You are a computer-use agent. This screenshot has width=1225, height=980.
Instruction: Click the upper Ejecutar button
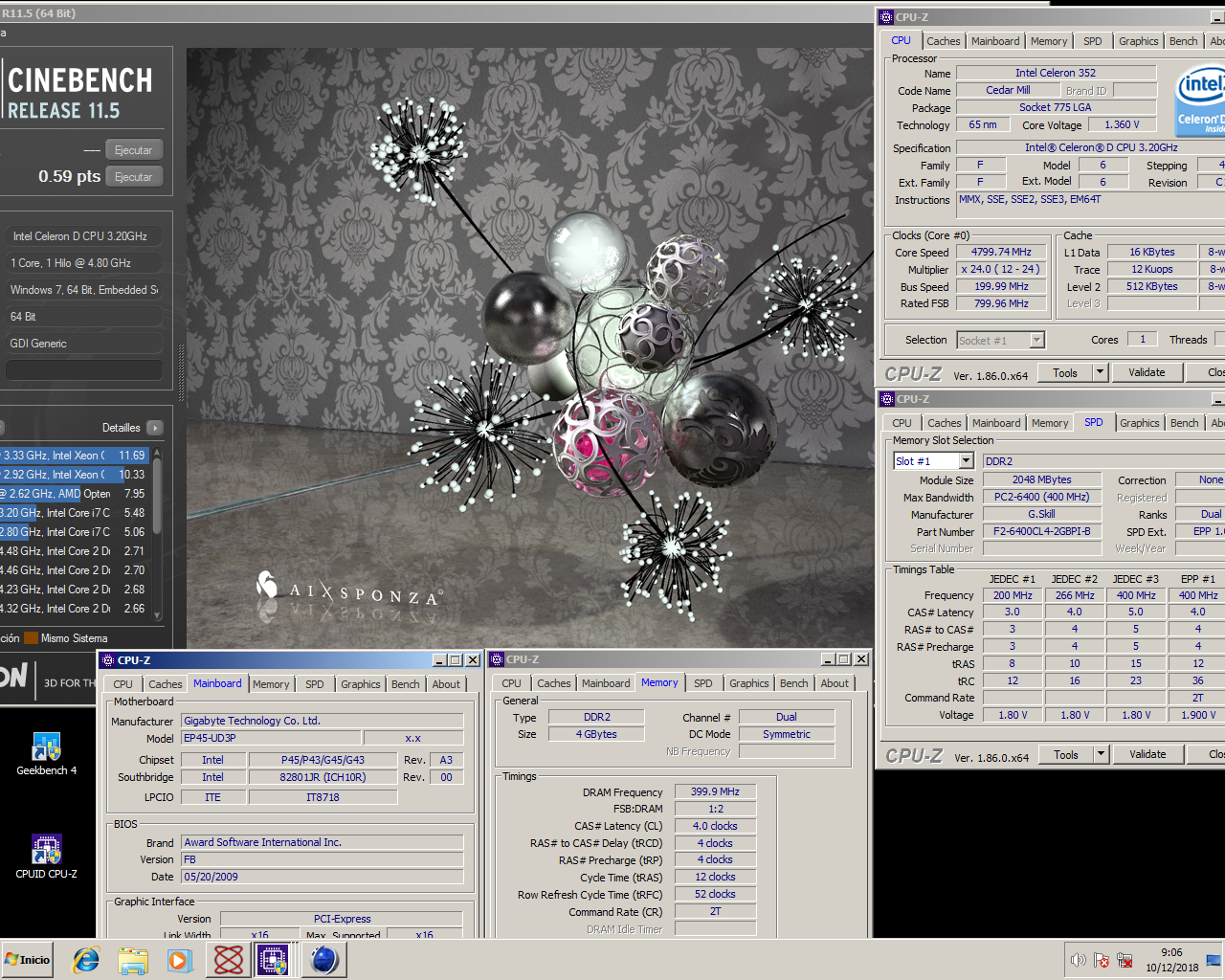133,150
